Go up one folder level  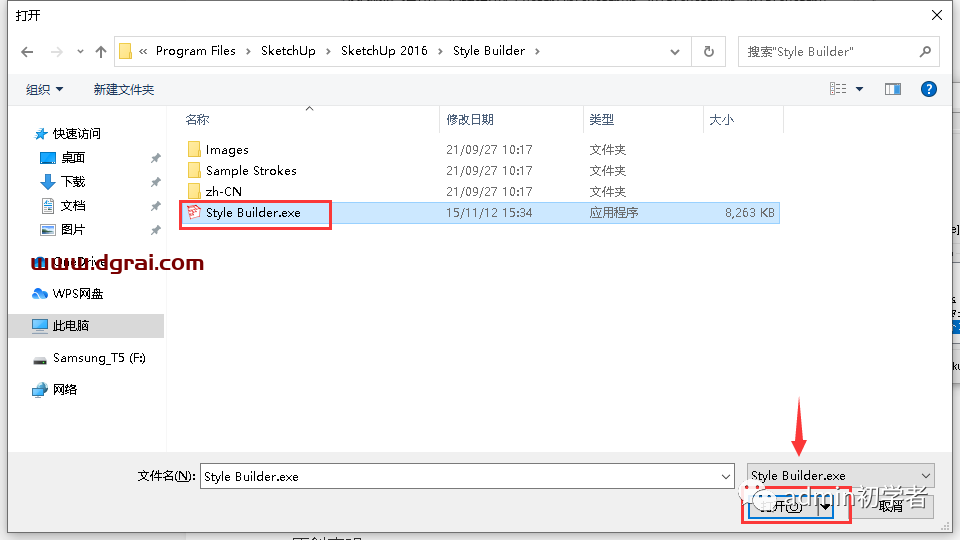tap(101, 52)
